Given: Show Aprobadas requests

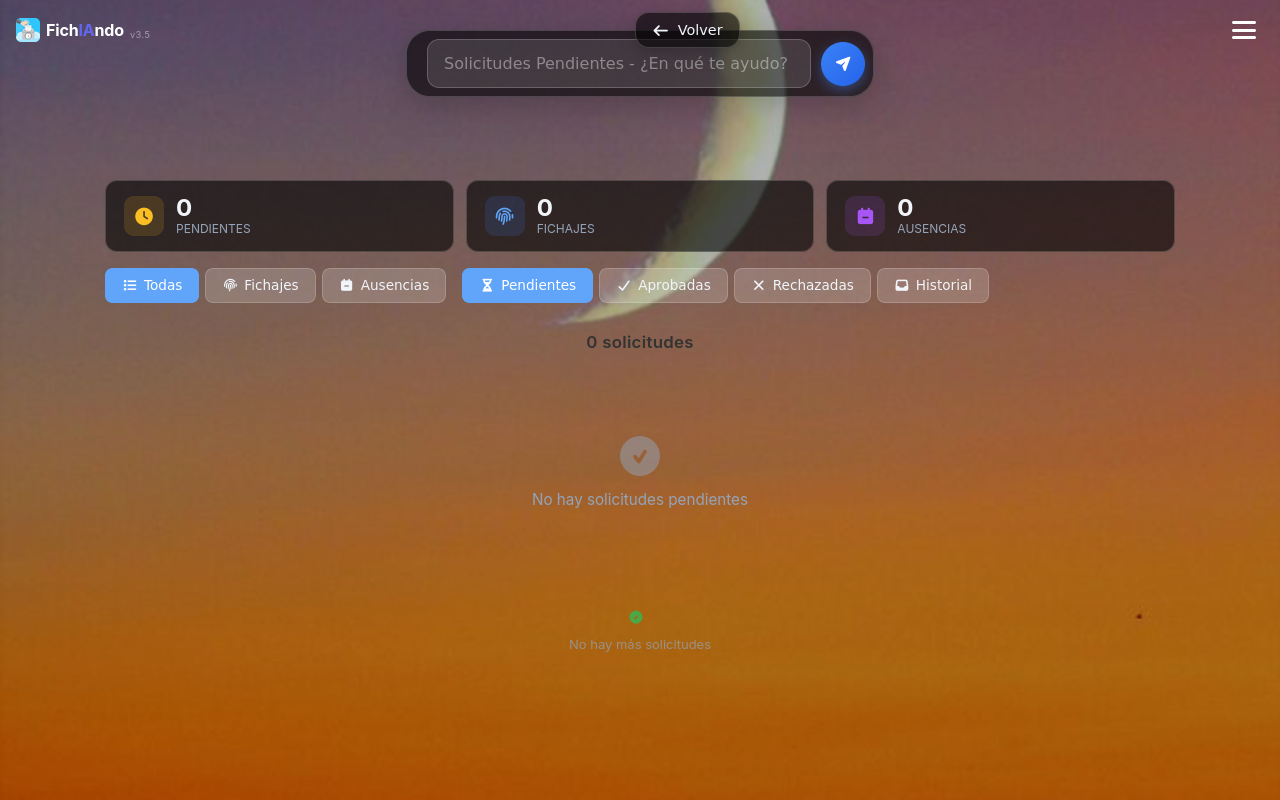Looking at the screenshot, I should pos(663,285).
